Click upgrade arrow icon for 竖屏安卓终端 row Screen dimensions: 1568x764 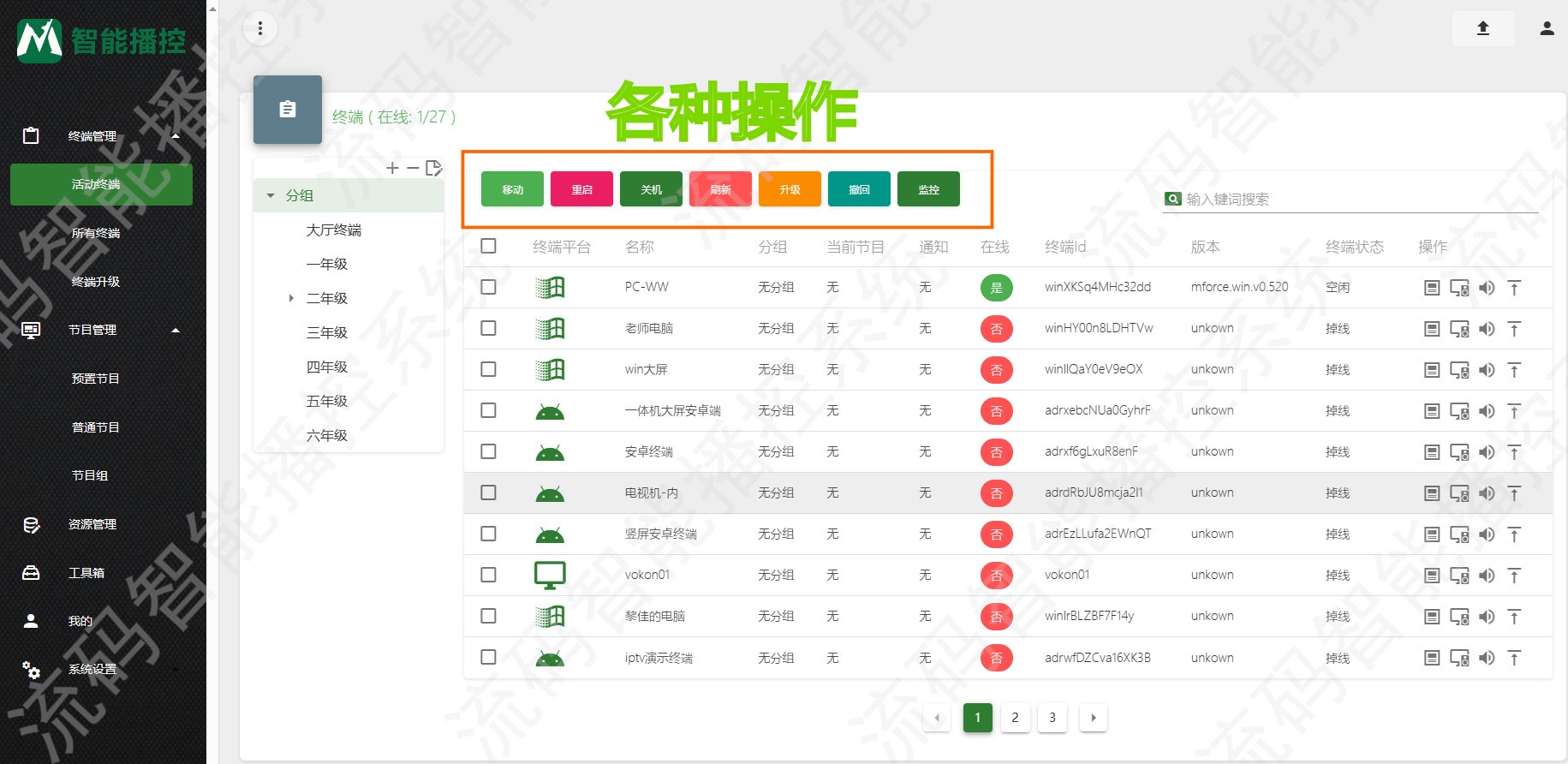1514,534
